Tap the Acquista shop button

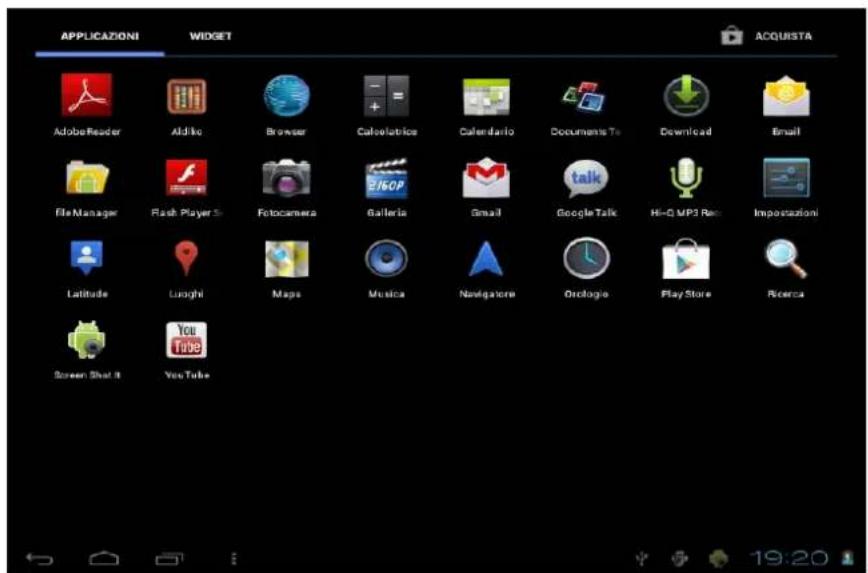coord(767,36)
